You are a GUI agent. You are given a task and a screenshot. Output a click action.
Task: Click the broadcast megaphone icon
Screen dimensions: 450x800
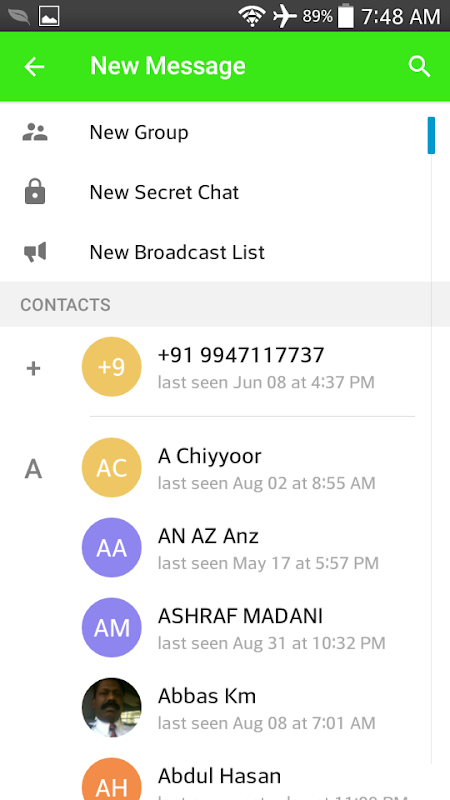click(35, 252)
